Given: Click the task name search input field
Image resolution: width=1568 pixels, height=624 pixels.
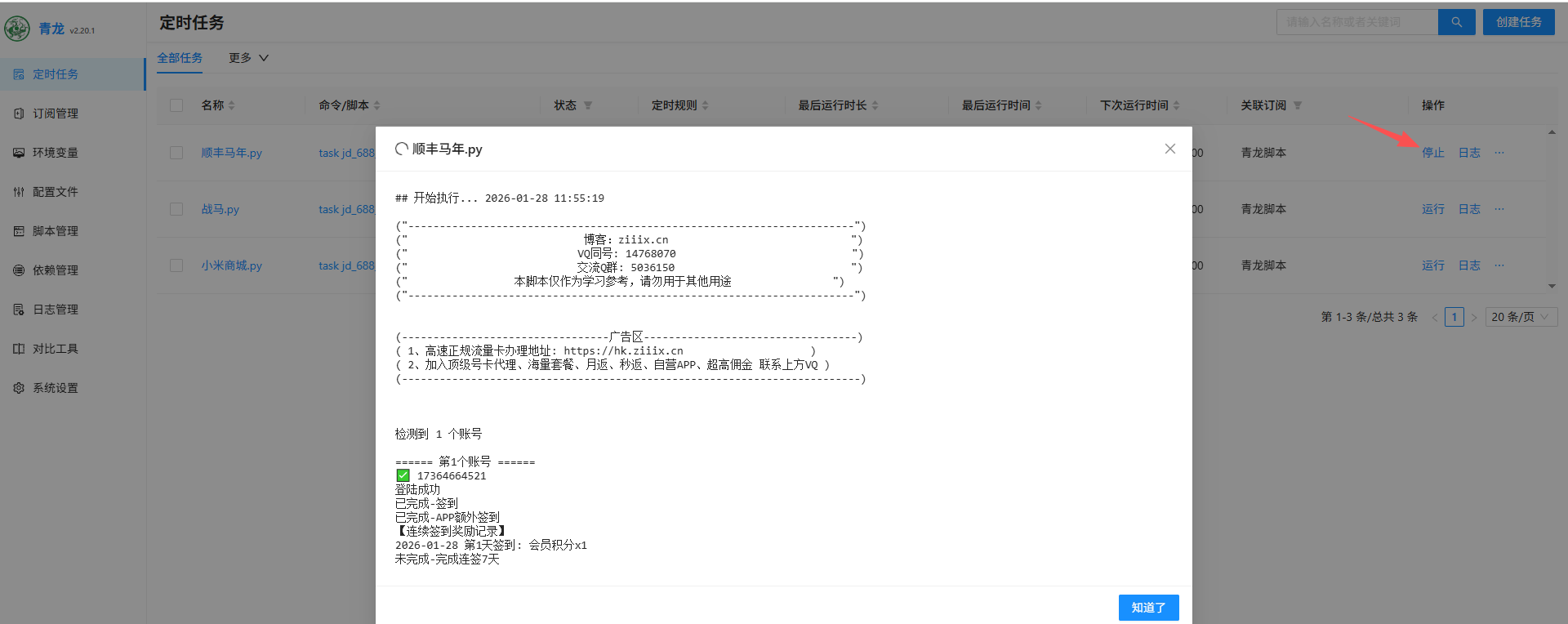Looking at the screenshot, I should pos(1356,22).
